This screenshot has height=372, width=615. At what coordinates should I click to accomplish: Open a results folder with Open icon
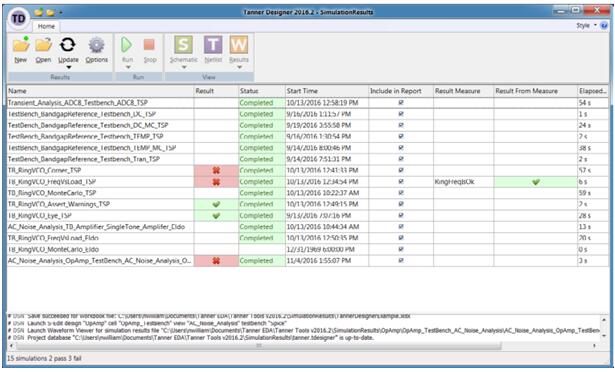[x=43, y=44]
